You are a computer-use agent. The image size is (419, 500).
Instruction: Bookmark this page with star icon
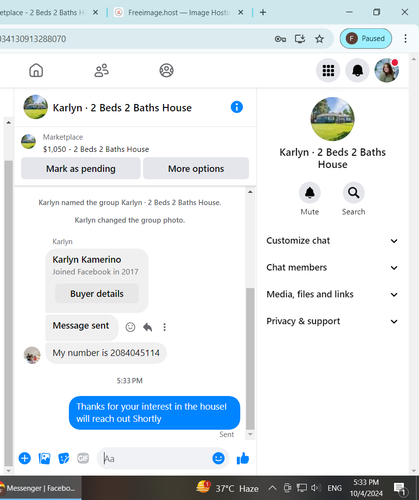coord(319,39)
